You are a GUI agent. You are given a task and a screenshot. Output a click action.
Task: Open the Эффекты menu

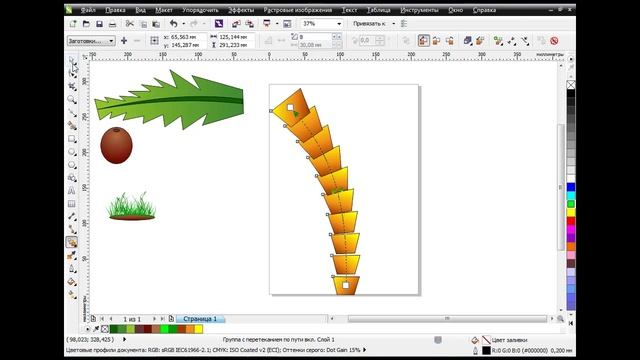click(x=241, y=10)
